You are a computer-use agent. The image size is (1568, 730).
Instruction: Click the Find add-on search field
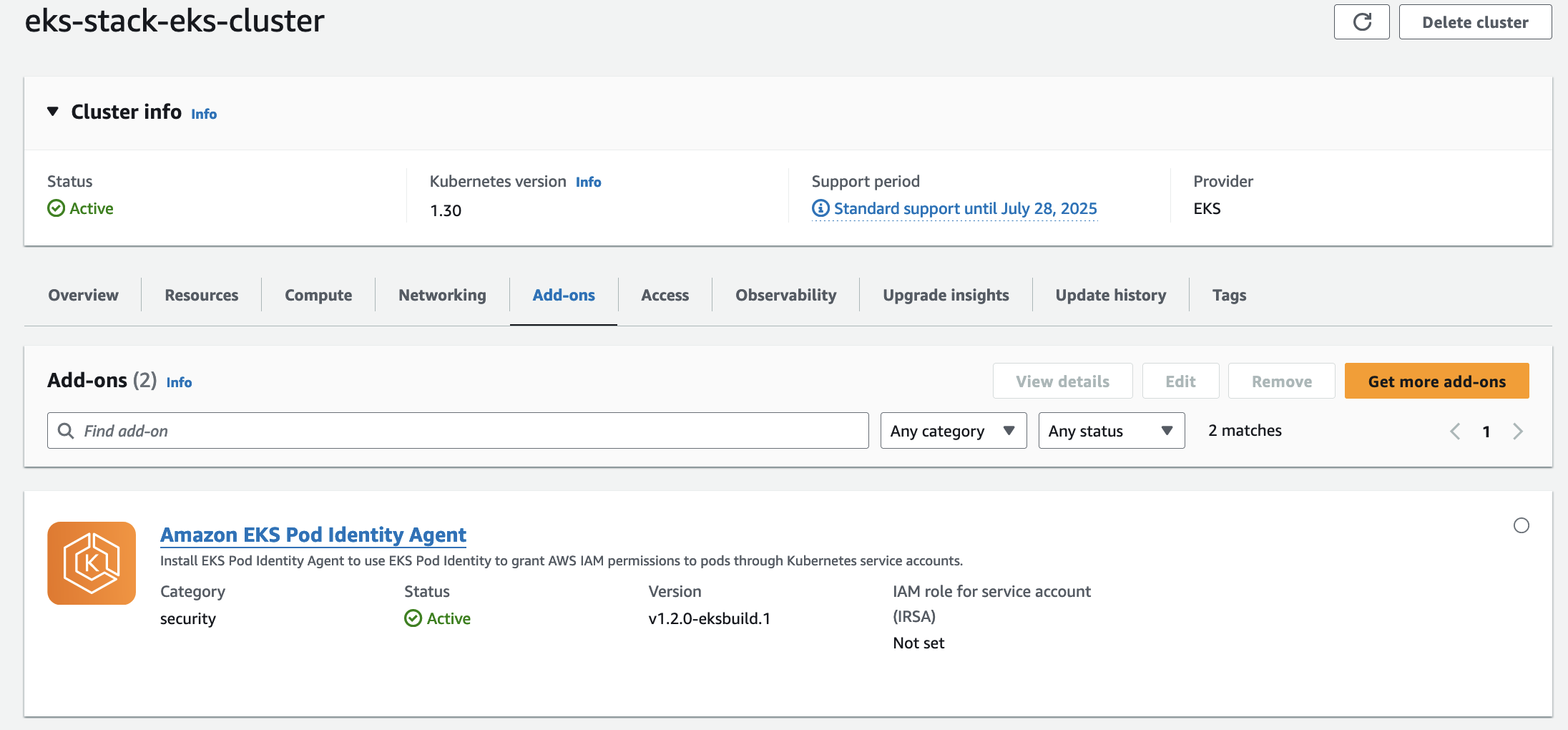458,430
